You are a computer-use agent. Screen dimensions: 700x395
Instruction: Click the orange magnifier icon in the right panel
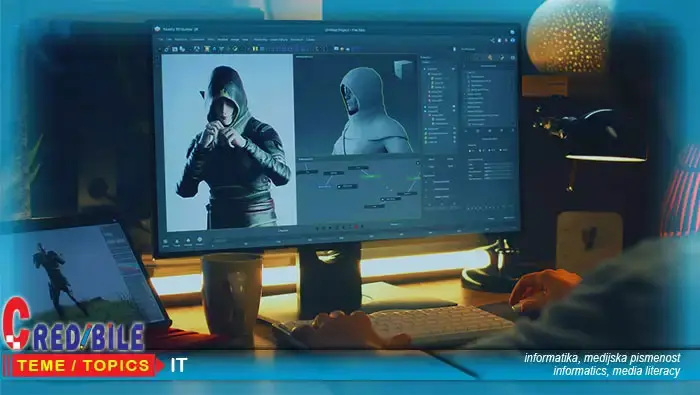click(x=490, y=58)
